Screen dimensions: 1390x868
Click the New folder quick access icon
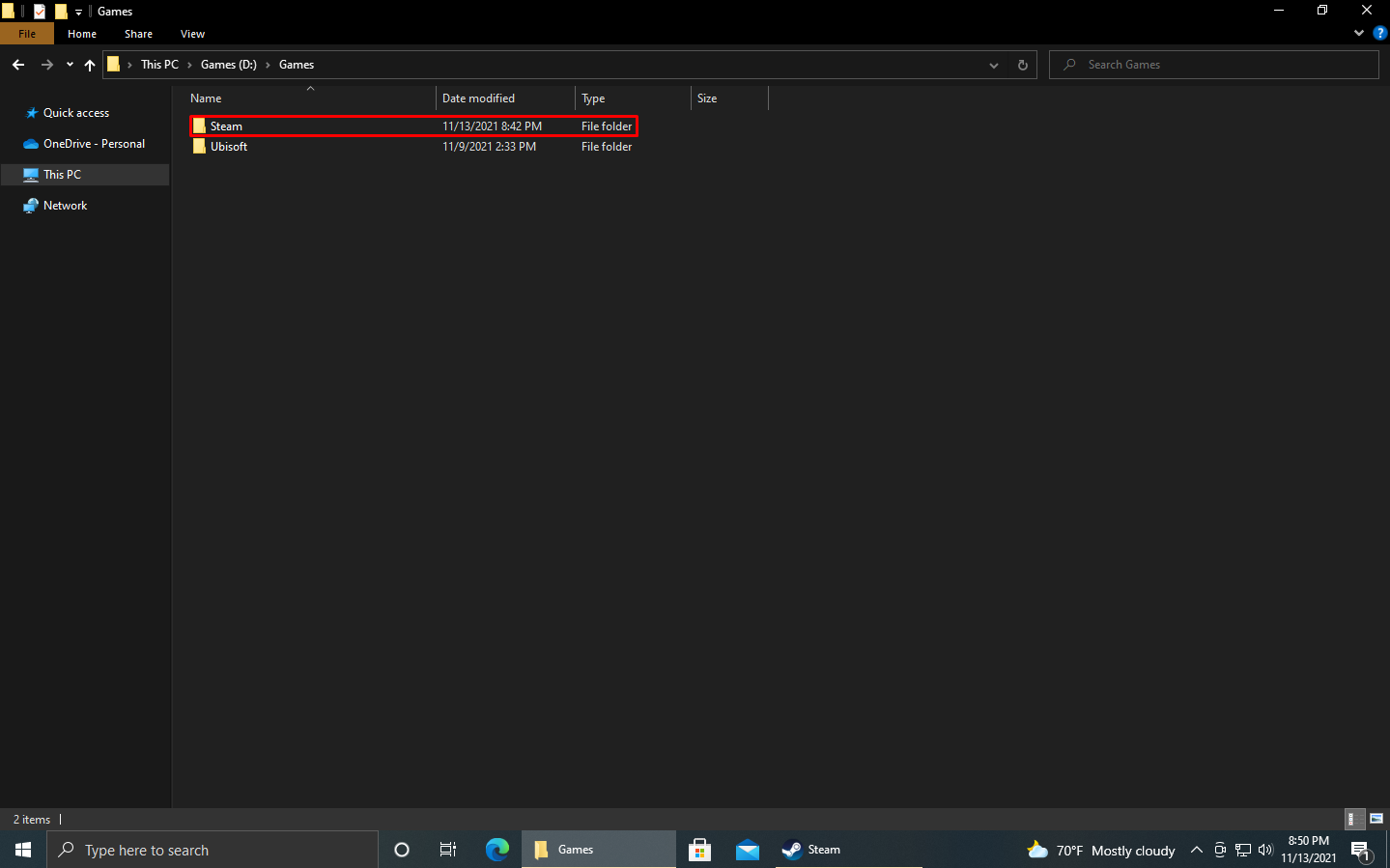pos(61,12)
